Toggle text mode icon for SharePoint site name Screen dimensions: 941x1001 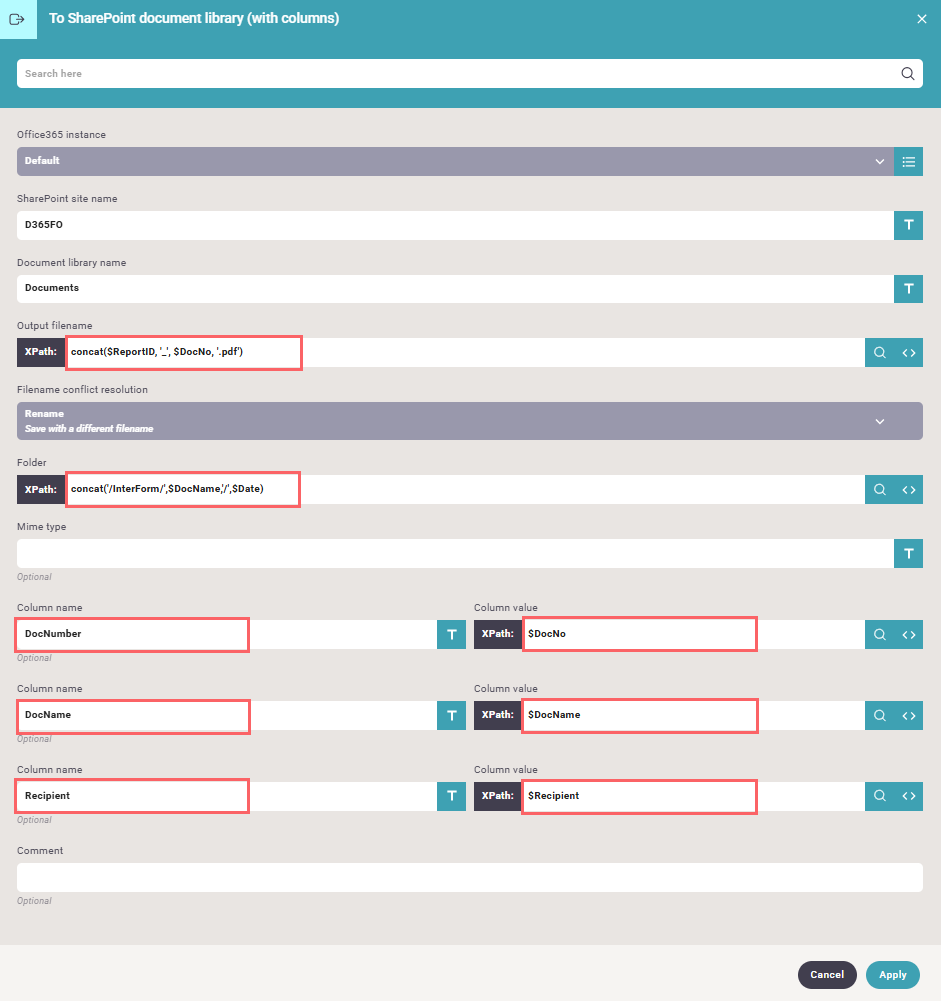pos(908,225)
